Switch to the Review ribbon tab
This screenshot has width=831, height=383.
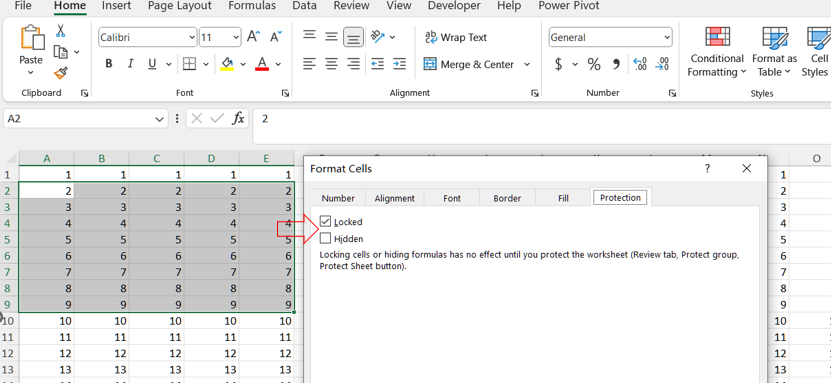pos(351,6)
